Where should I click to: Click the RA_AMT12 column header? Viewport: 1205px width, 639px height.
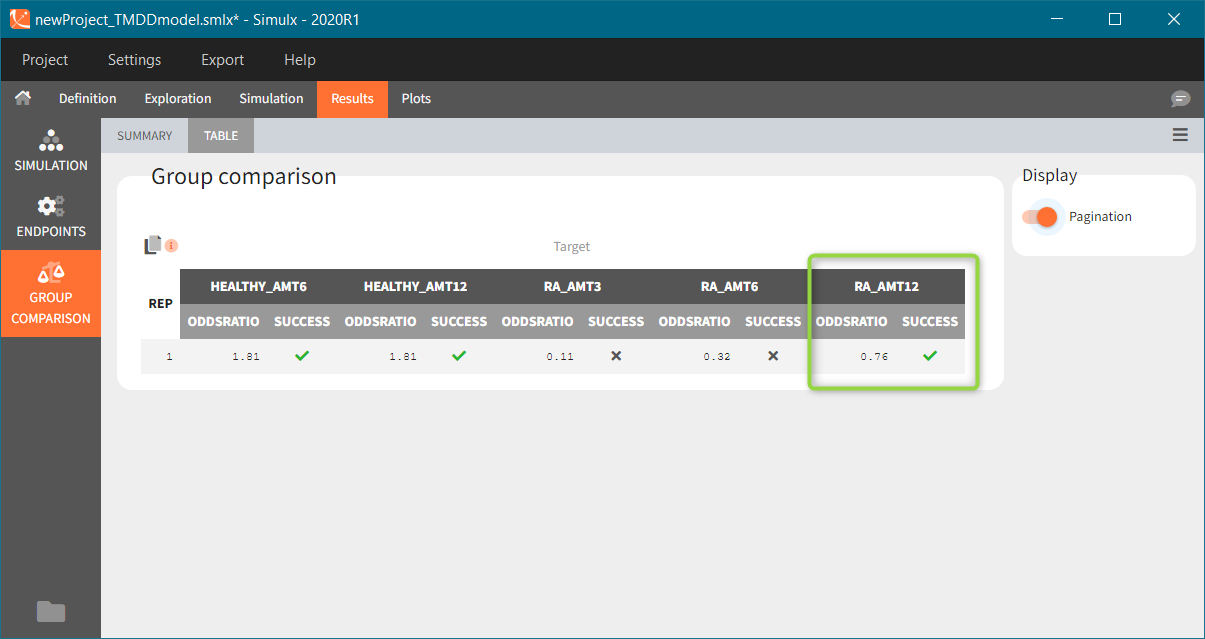886,287
